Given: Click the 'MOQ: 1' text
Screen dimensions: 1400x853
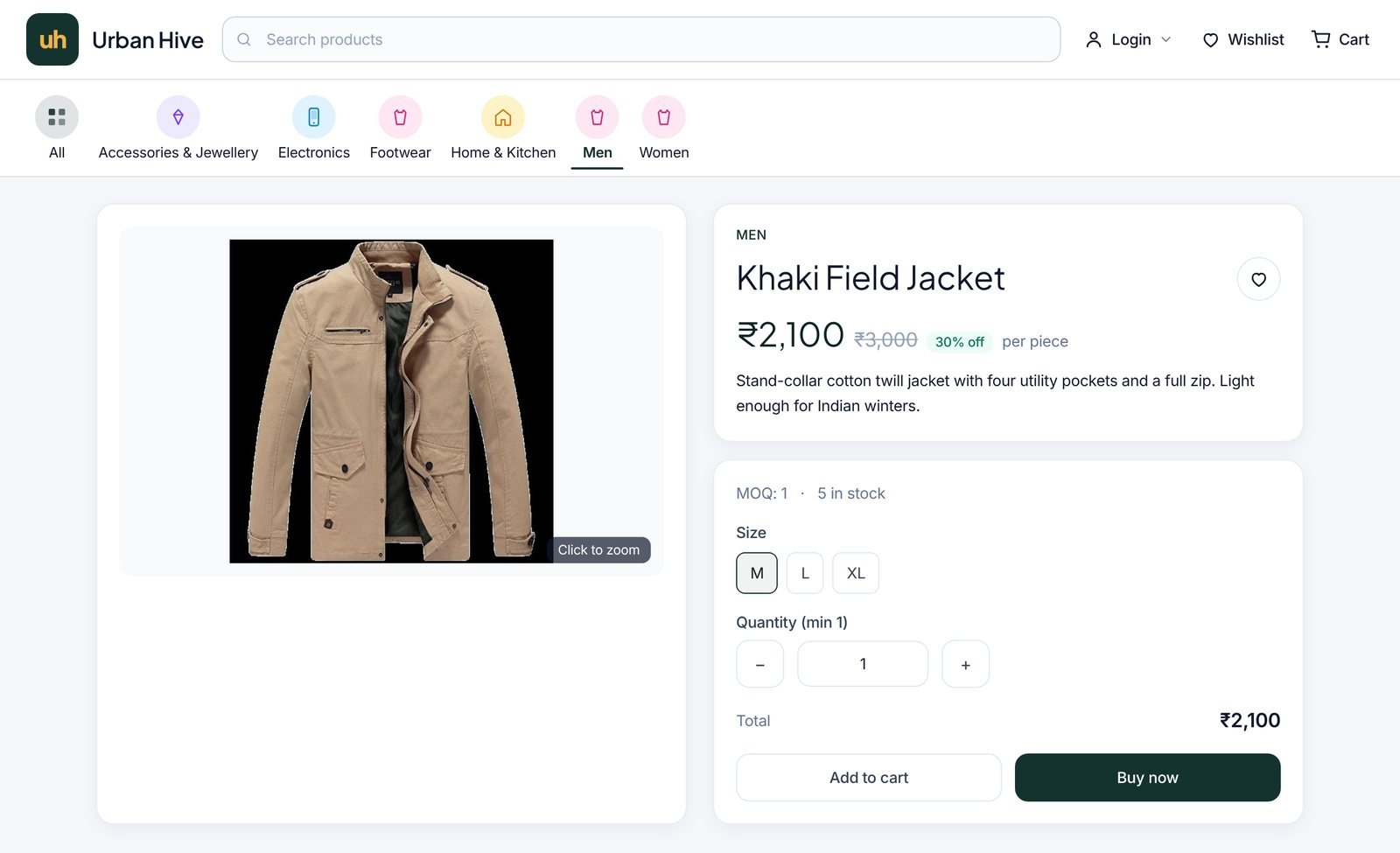Looking at the screenshot, I should click(x=761, y=493).
